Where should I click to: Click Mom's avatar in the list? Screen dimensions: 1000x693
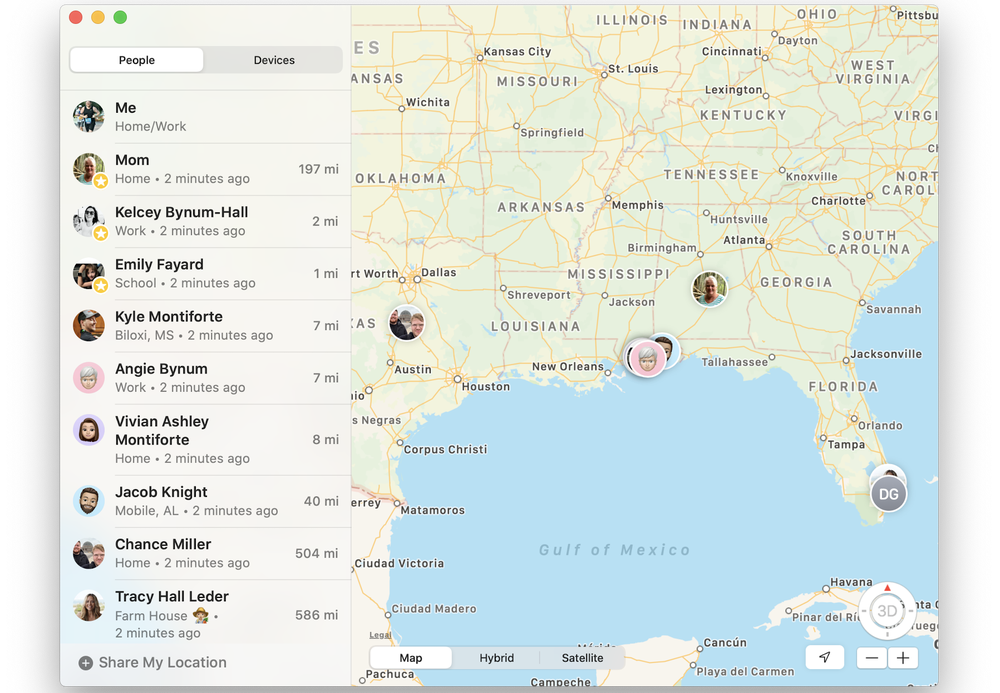tap(89, 169)
